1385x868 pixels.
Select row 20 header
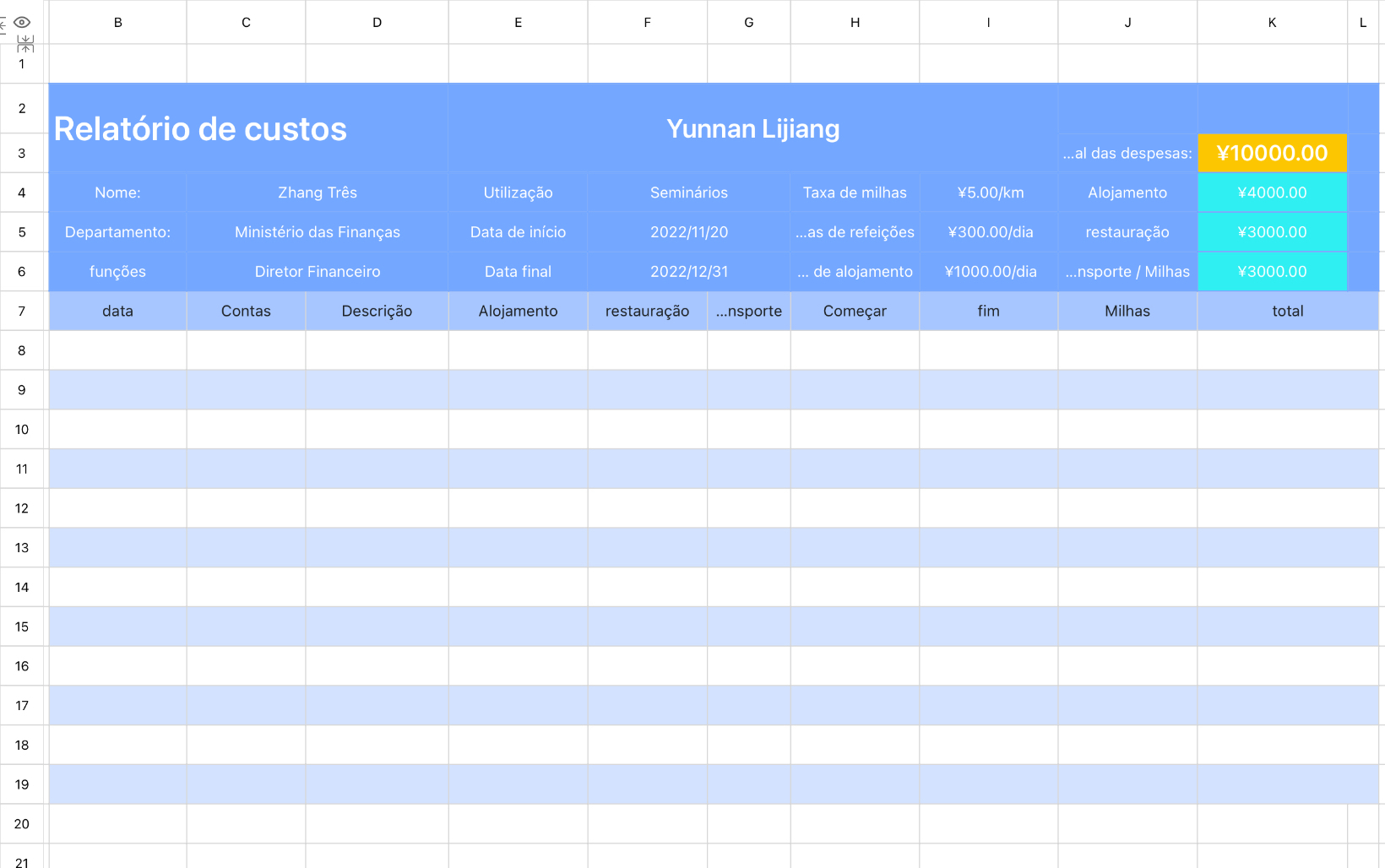coord(22,823)
